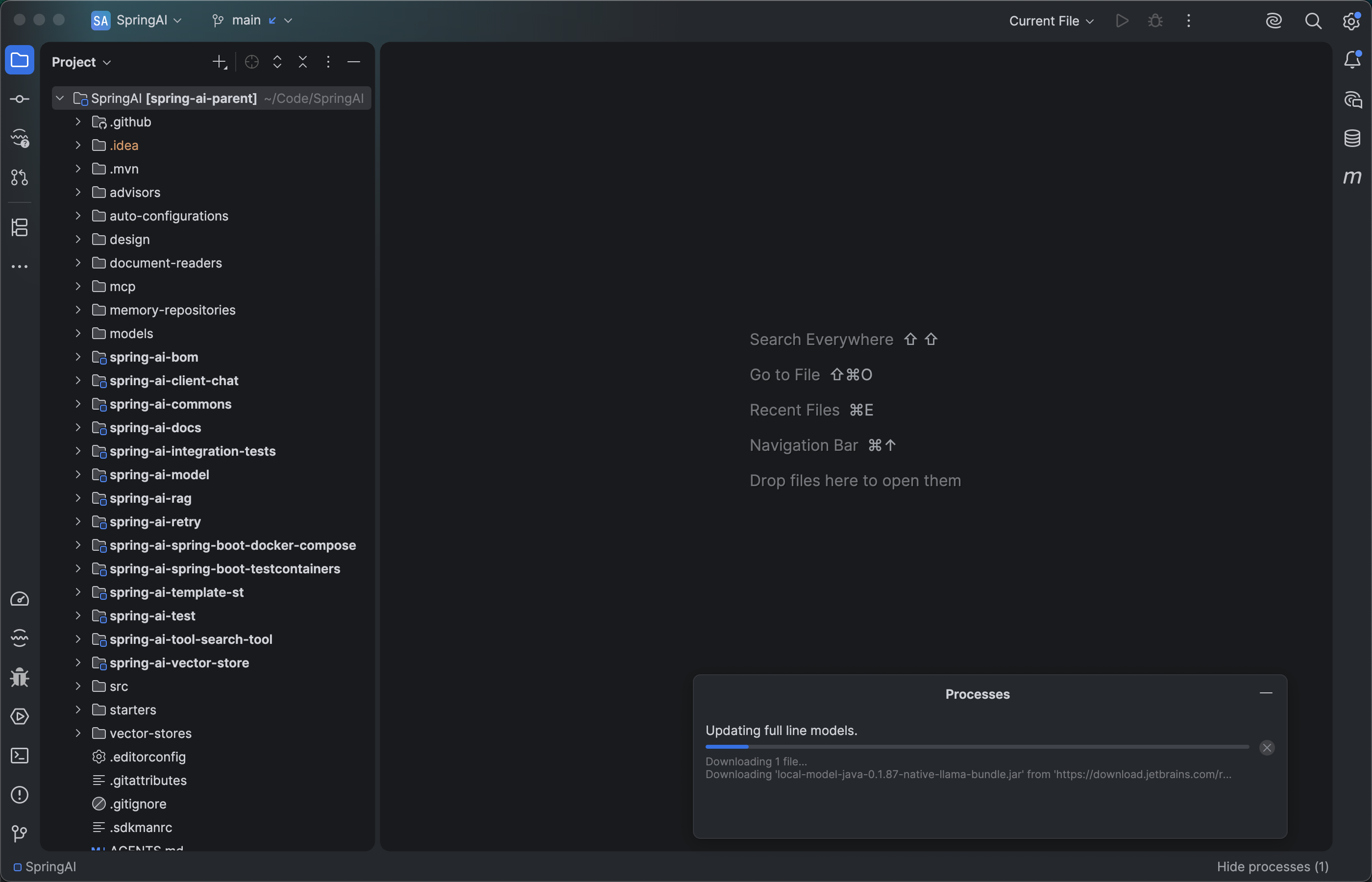Click the Search Everywhere hint text
The height and width of the screenshot is (882, 1372).
pyautogui.click(x=821, y=339)
